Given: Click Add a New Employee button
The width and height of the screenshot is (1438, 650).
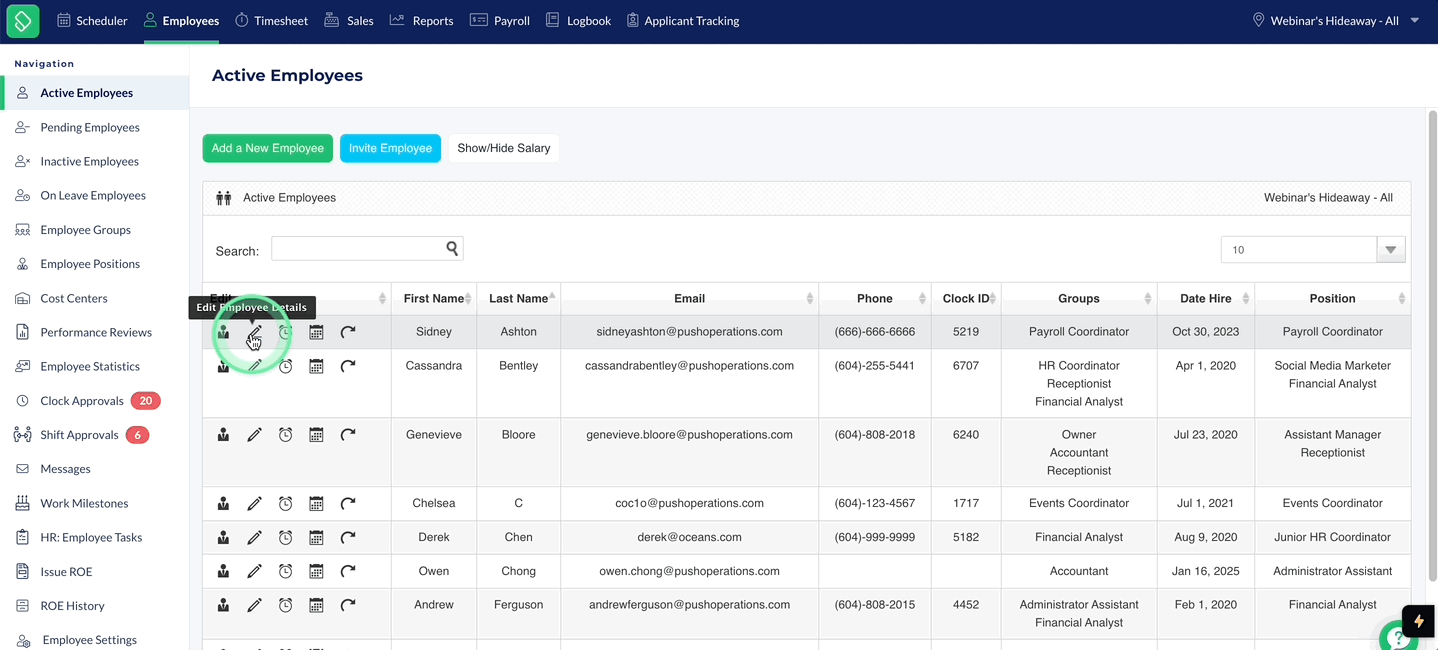Looking at the screenshot, I should pos(267,148).
